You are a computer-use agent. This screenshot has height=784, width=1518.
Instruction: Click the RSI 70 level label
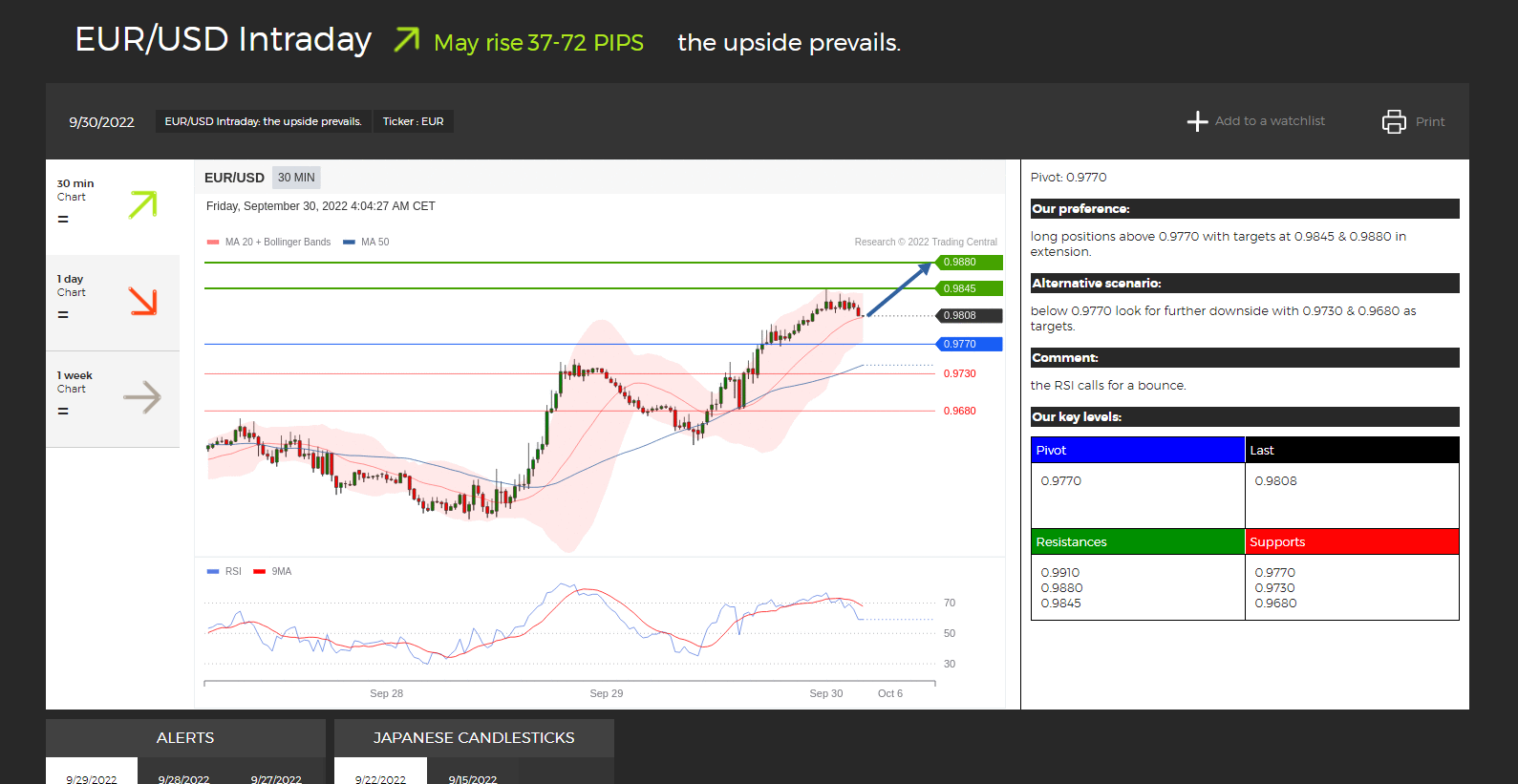pyautogui.click(x=950, y=603)
